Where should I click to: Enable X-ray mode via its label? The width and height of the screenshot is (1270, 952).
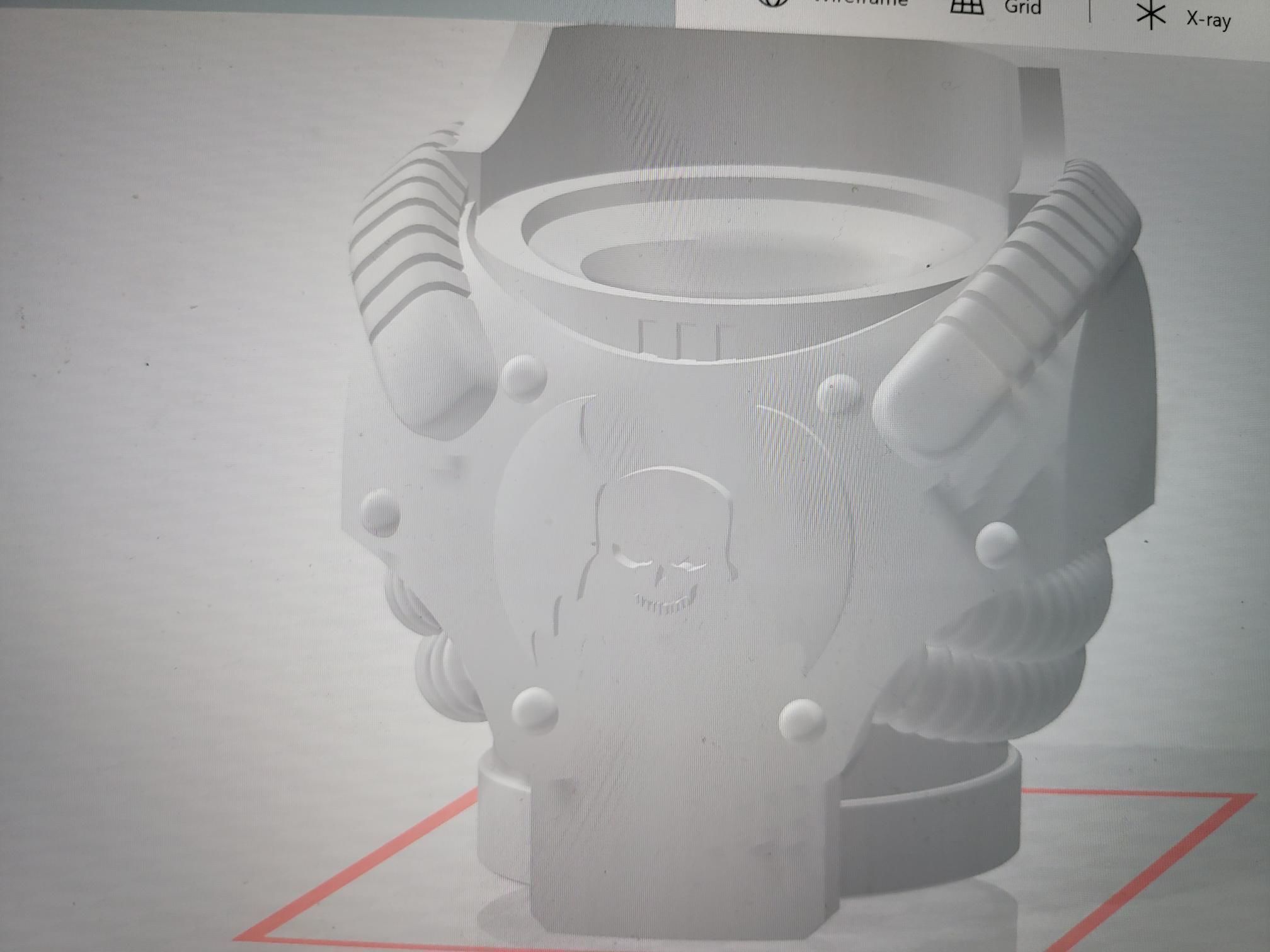(1208, 19)
